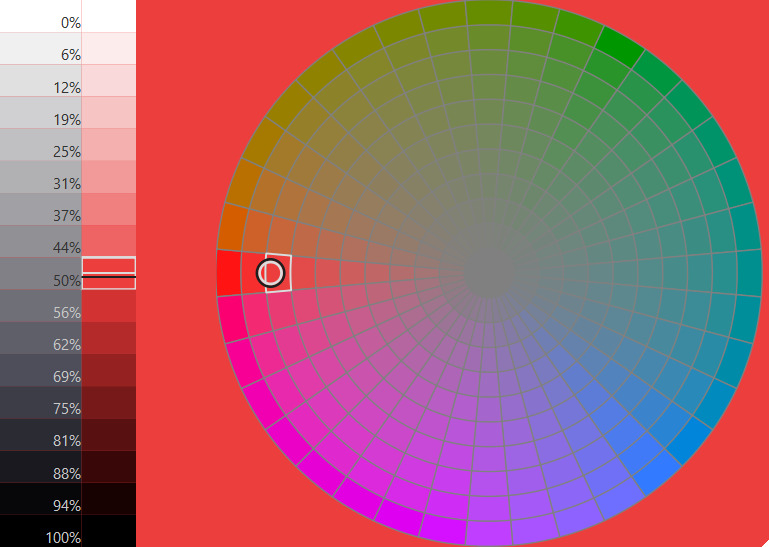Pick the 25% gray swatch

(x=40, y=147)
